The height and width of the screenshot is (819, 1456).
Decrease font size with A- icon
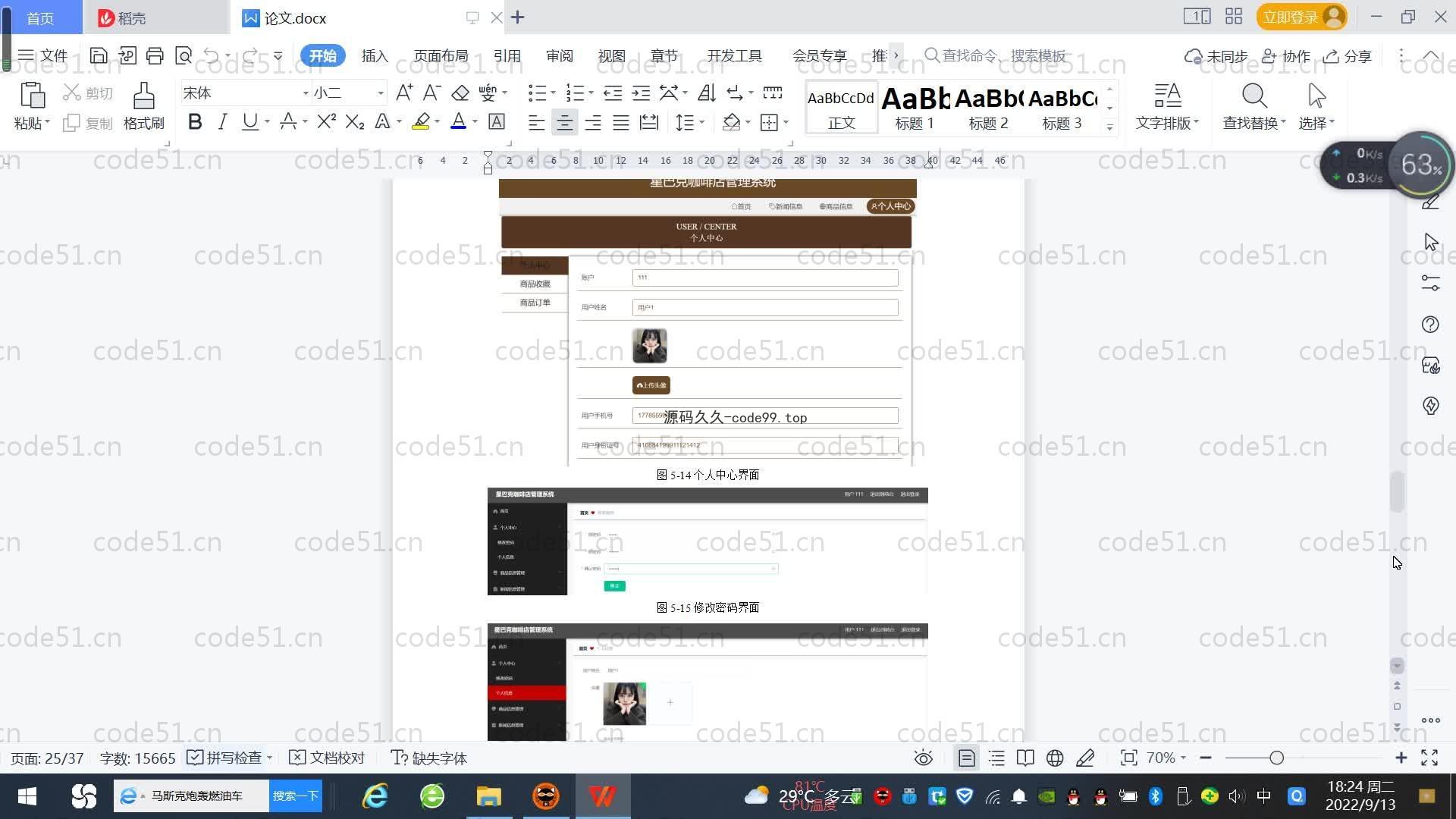(x=431, y=93)
